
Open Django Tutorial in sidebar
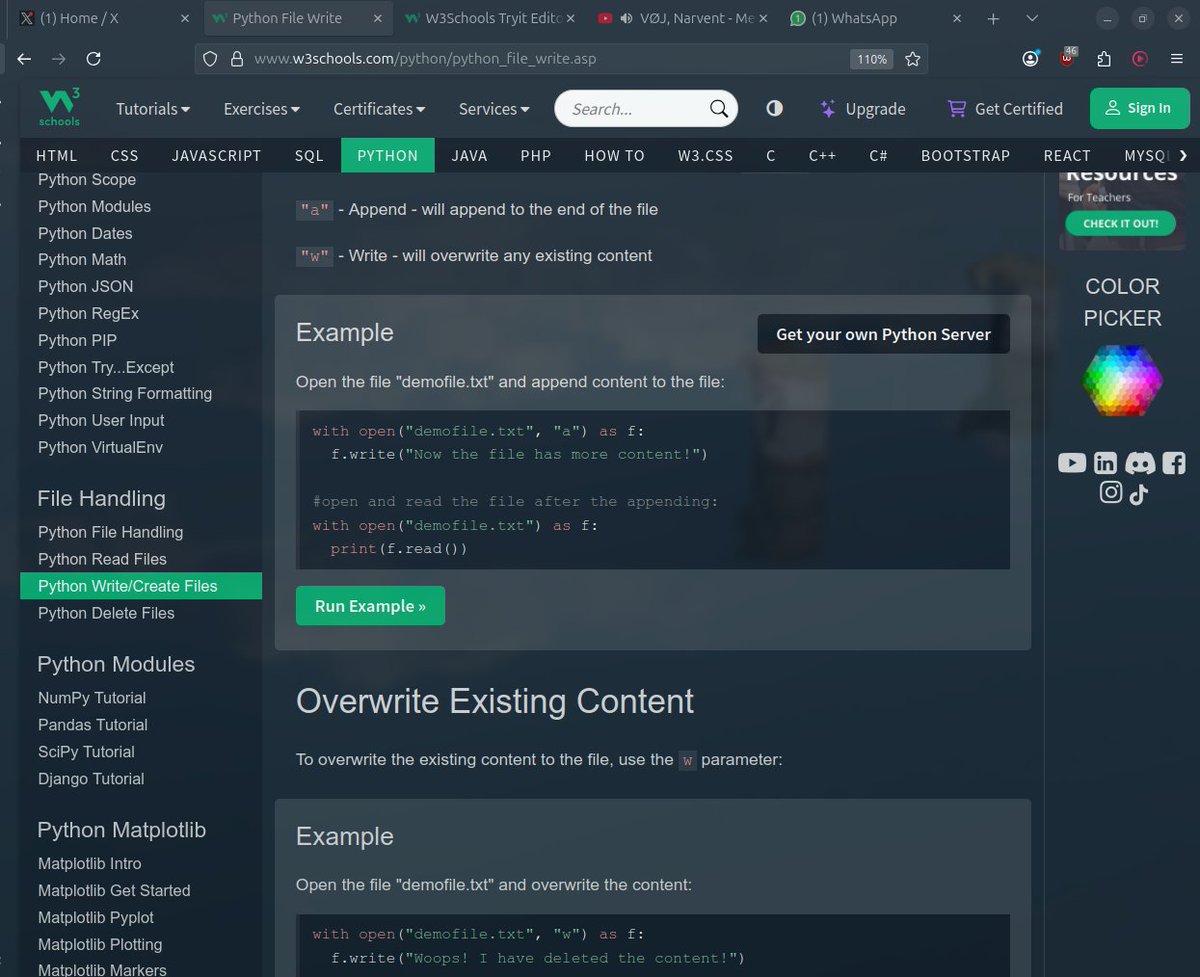click(x=91, y=779)
